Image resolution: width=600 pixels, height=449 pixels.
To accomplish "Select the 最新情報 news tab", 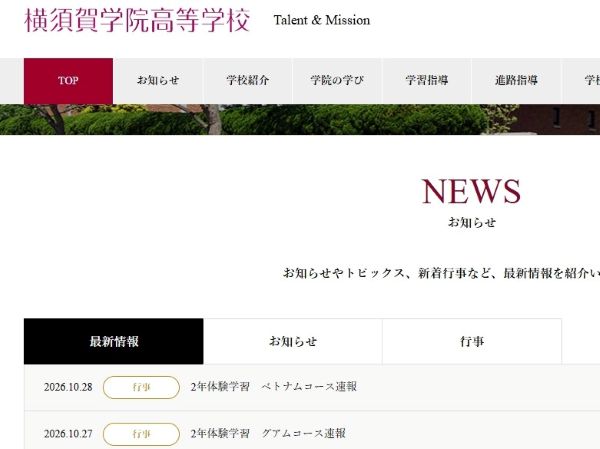I will click(x=114, y=341).
